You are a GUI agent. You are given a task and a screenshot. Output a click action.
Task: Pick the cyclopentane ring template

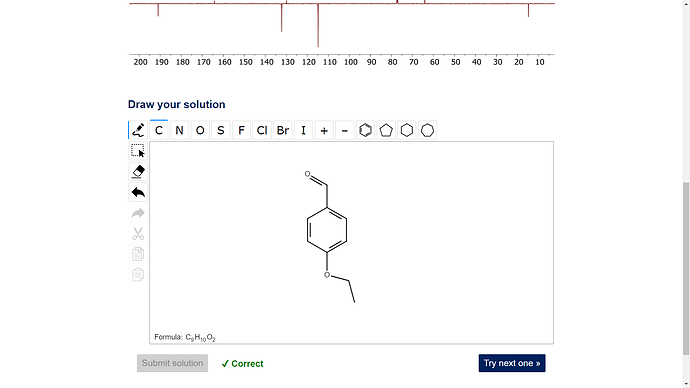[x=386, y=130]
